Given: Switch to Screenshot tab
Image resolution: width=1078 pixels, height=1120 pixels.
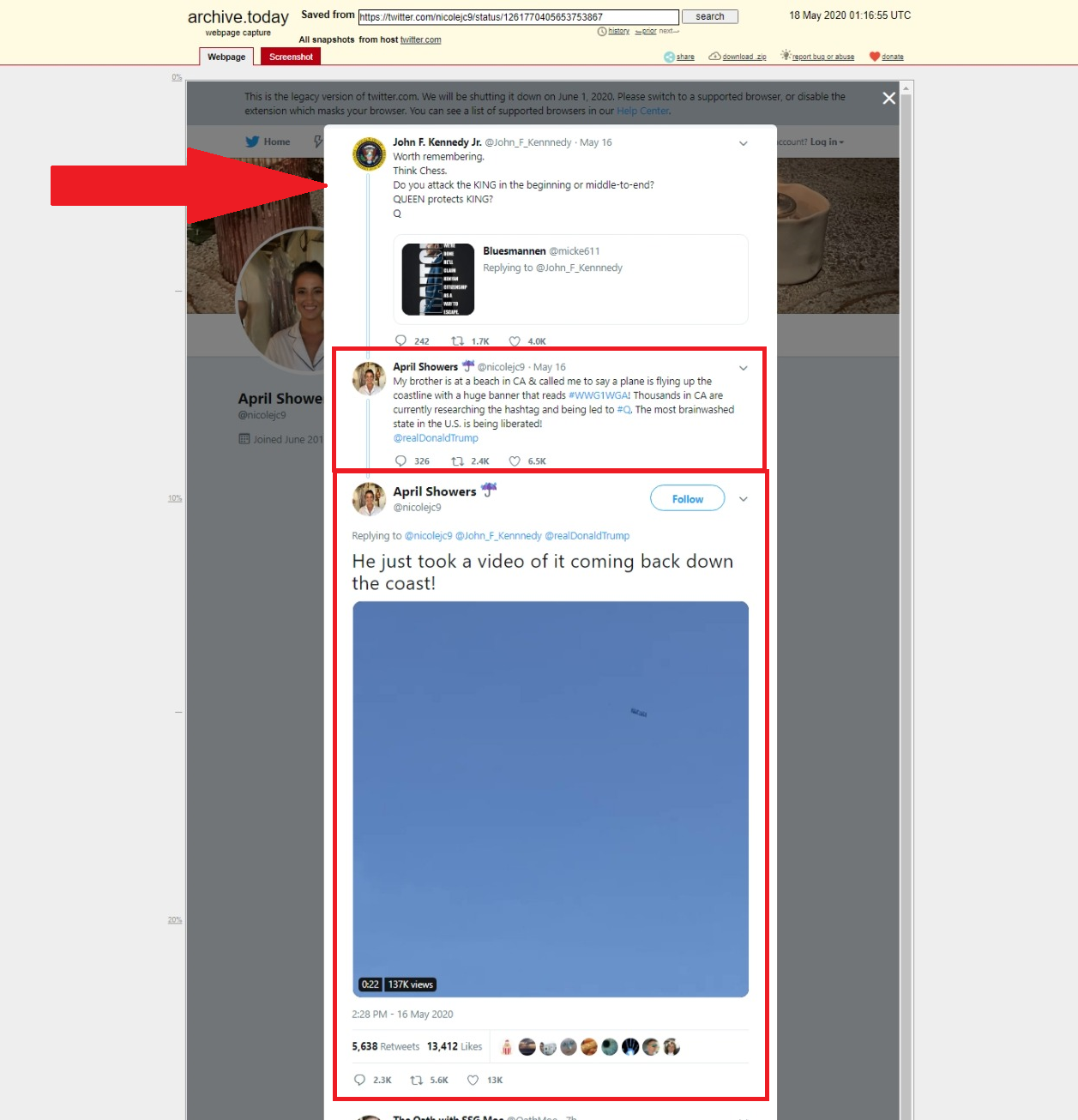Looking at the screenshot, I should 291,57.
